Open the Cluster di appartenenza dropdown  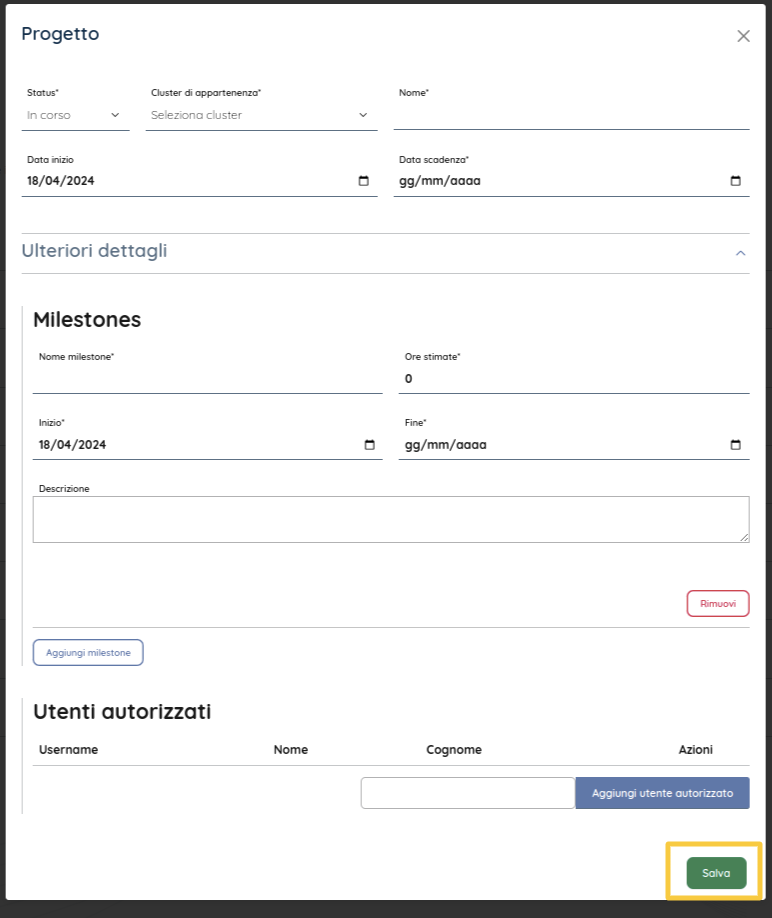tap(261, 115)
